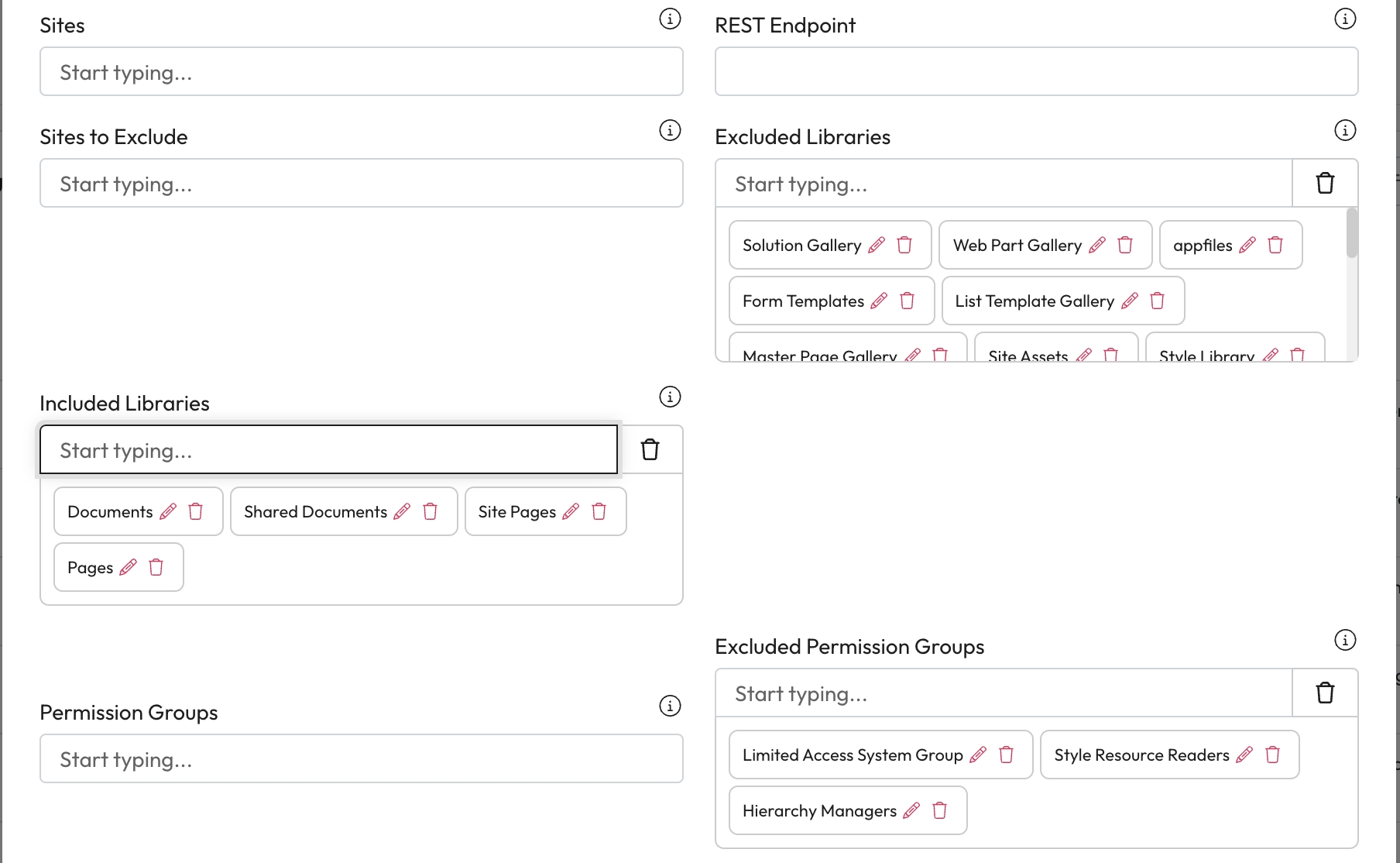The image size is (1400, 863).
Task: Click the info icon next to Sites
Action: click(670, 19)
